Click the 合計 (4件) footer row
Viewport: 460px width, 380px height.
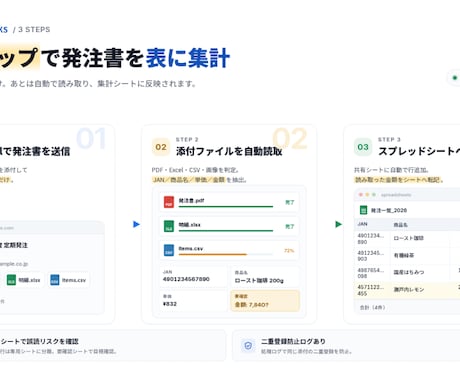pos(407,307)
